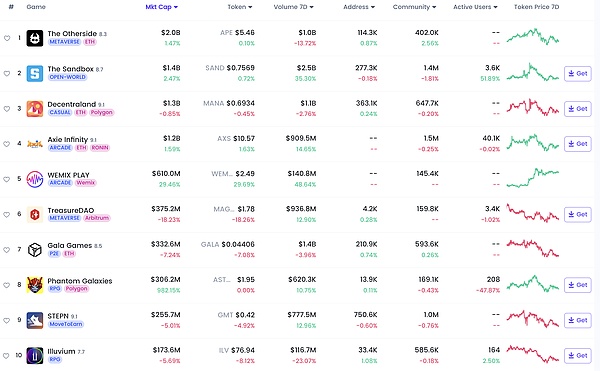Screen dimensions: 600x371
Task: View WEMIX PLAY 7D price sparkline
Action: (533, 178)
